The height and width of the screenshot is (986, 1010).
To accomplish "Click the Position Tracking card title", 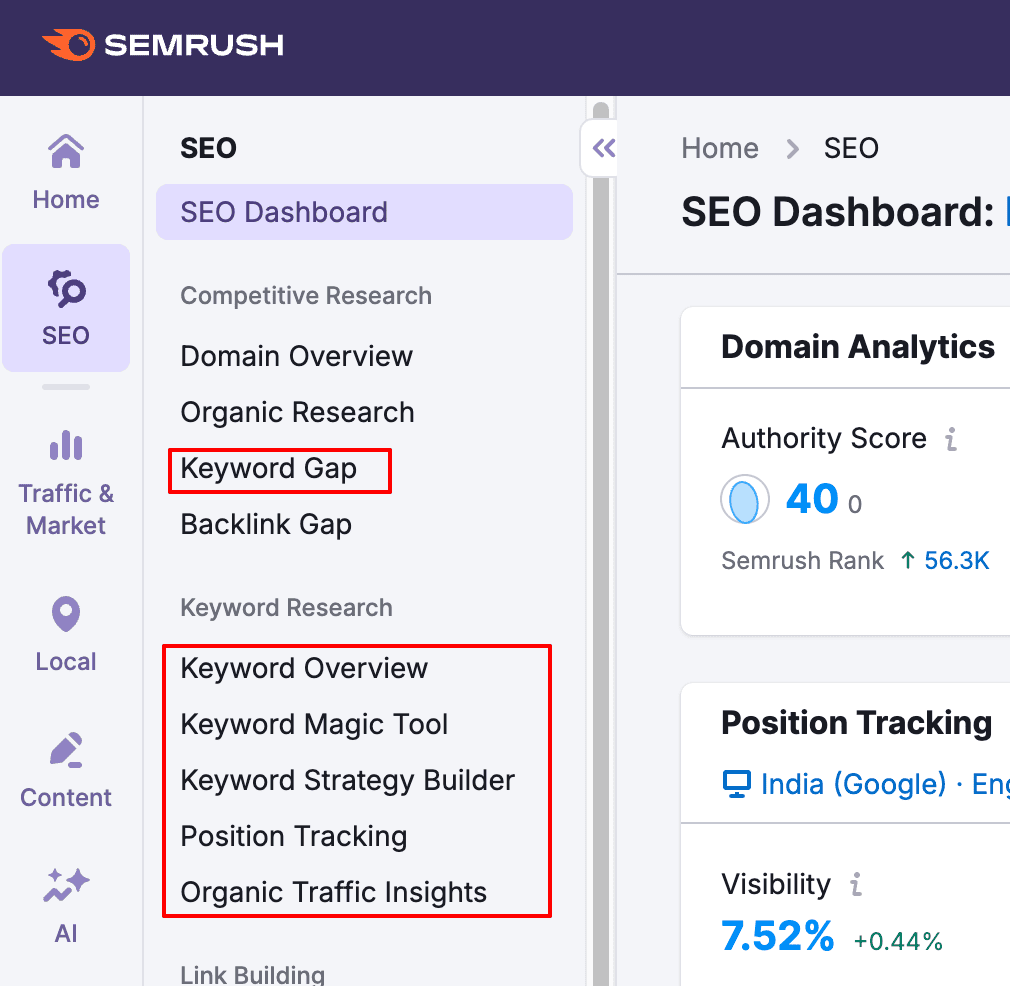I will point(856,723).
